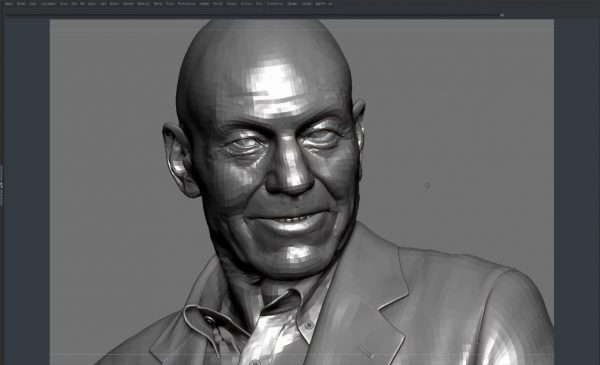Open the Picker menu
600x365 pixels.
[x=170, y=4]
